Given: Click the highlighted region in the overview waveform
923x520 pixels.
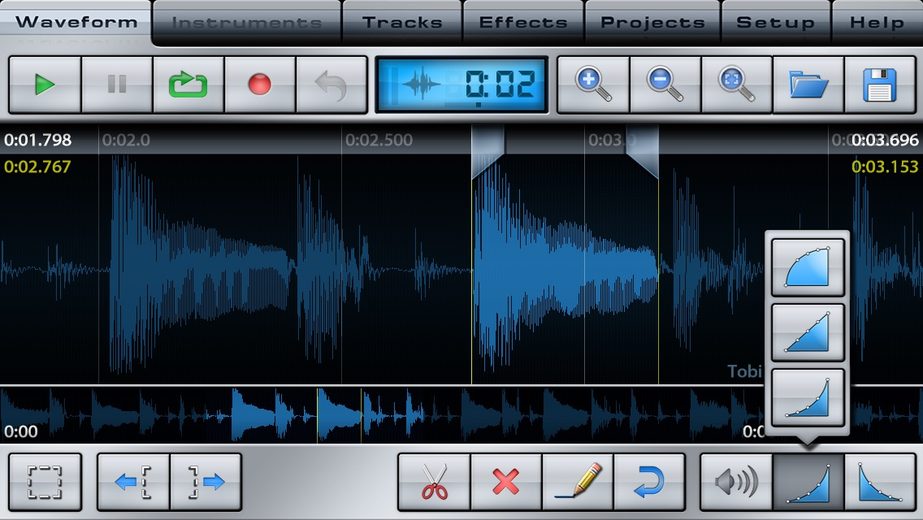Looking at the screenshot, I should click(x=339, y=415).
